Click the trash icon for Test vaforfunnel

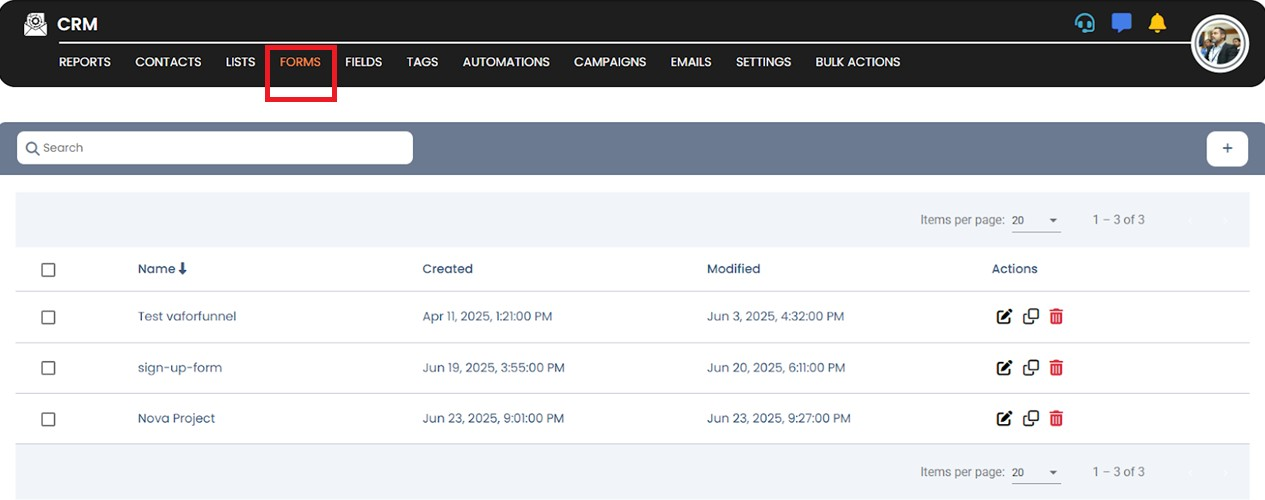[x=1056, y=317]
